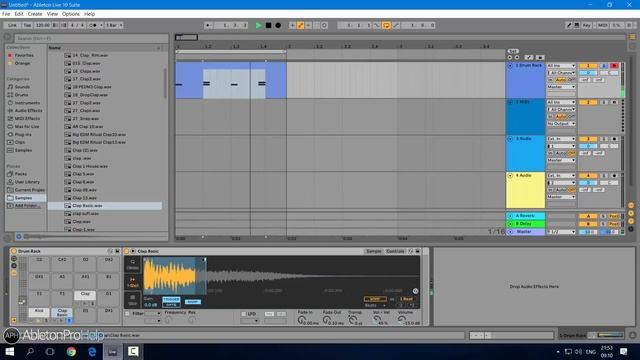The image size is (640, 360).
Task: Open the All Ins dropdown on Drum Rack track
Action: click(561, 66)
